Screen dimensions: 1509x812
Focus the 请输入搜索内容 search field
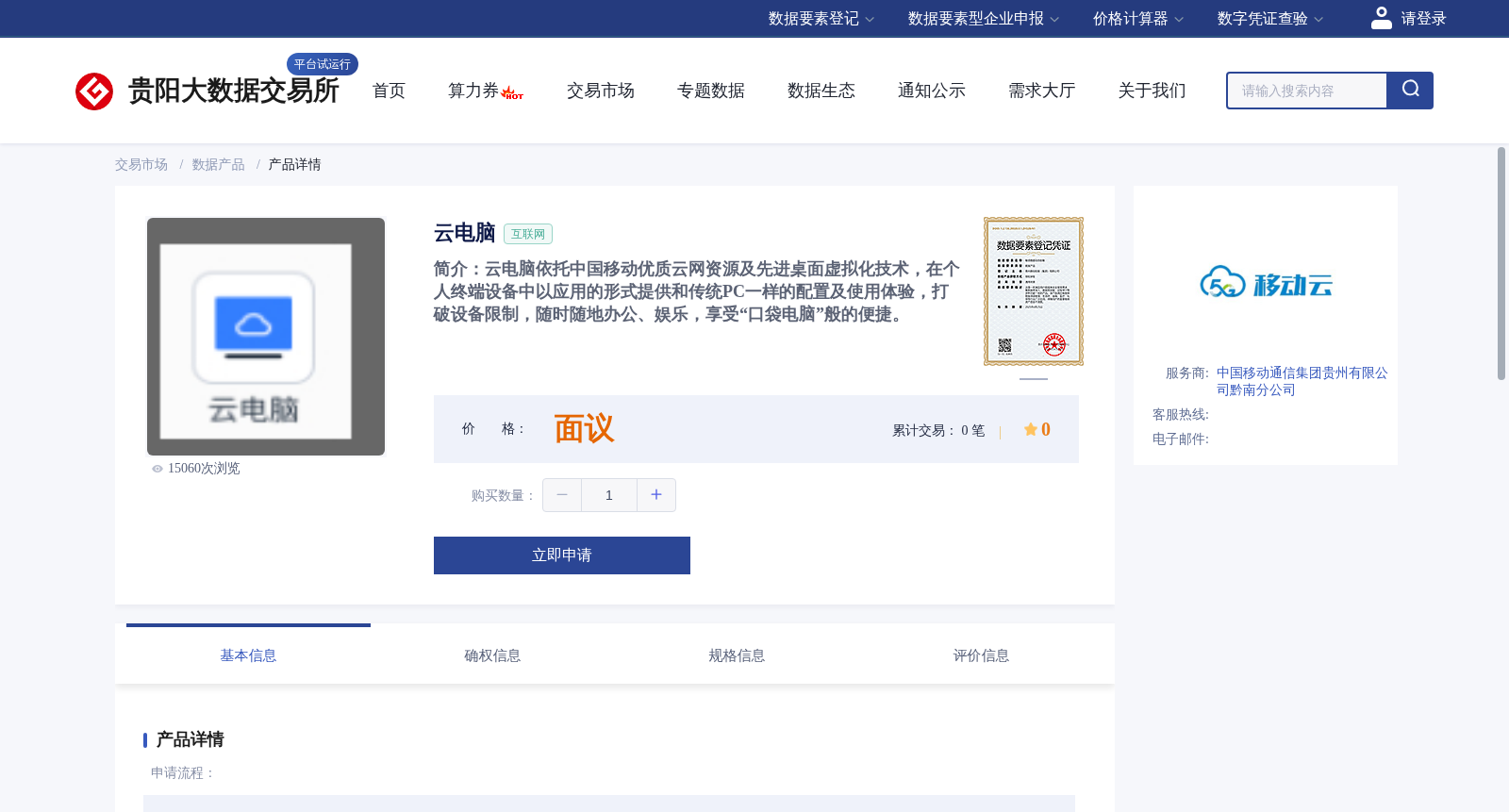[1307, 91]
